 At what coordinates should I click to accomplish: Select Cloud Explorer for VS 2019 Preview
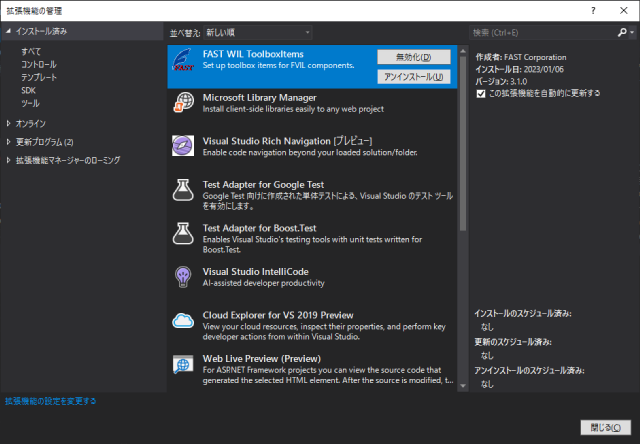click(x=278, y=315)
